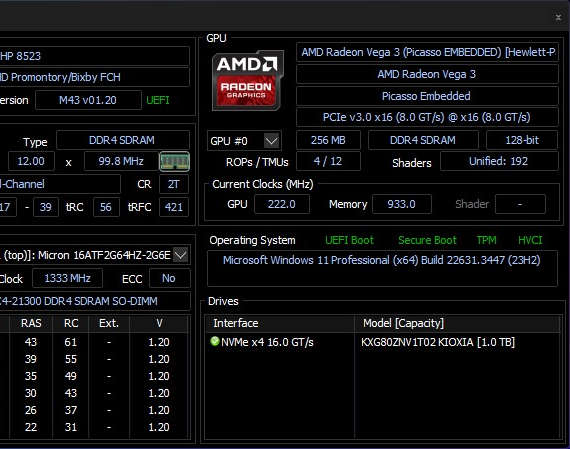The height and width of the screenshot is (449, 570).
Task: Click the tRFC value 421
Action: click(x=174, y=207)
